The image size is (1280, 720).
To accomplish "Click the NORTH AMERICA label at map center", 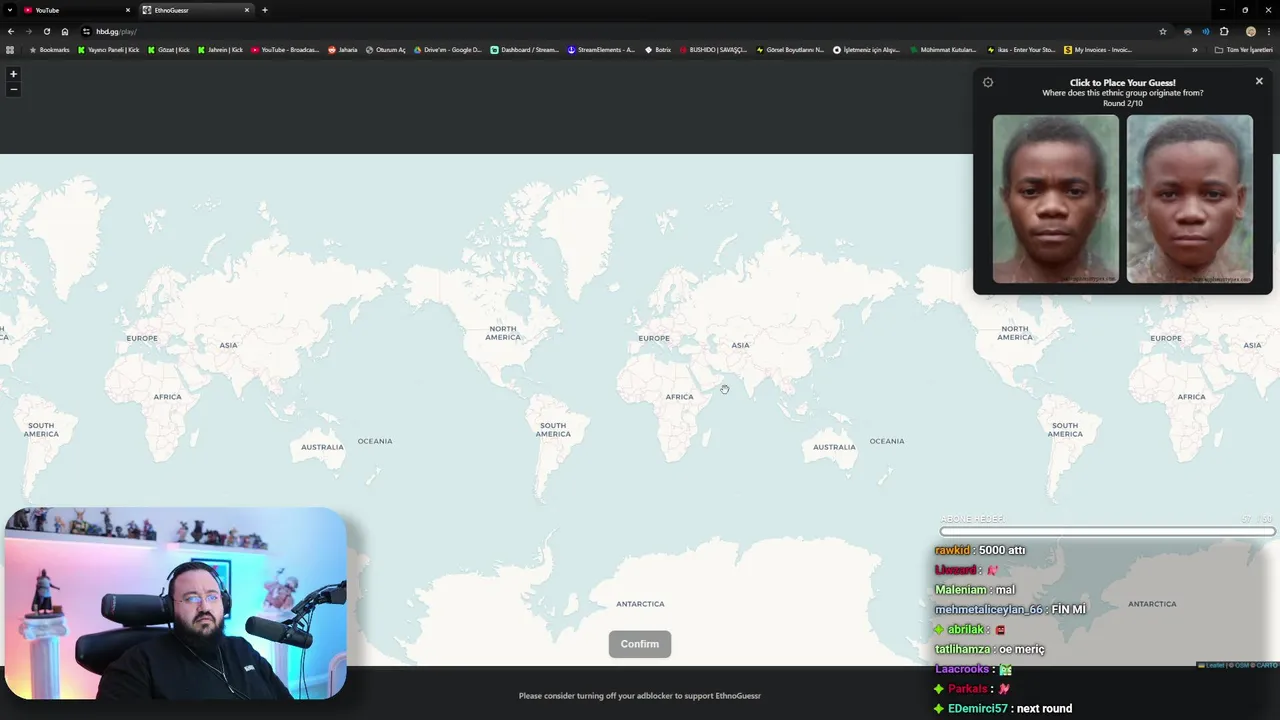I will (x=503, y=333).
